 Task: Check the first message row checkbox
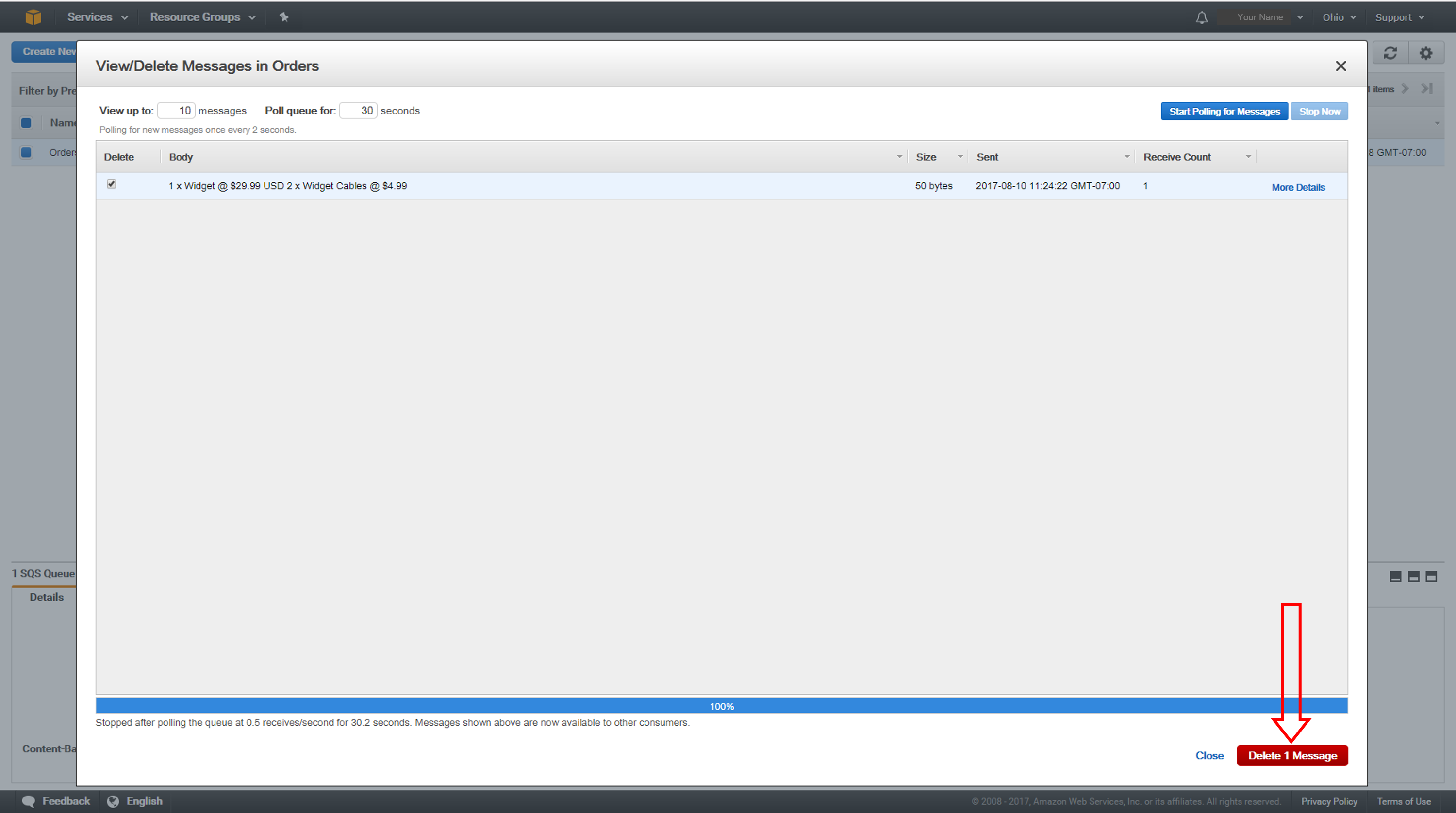click(112, 185)
